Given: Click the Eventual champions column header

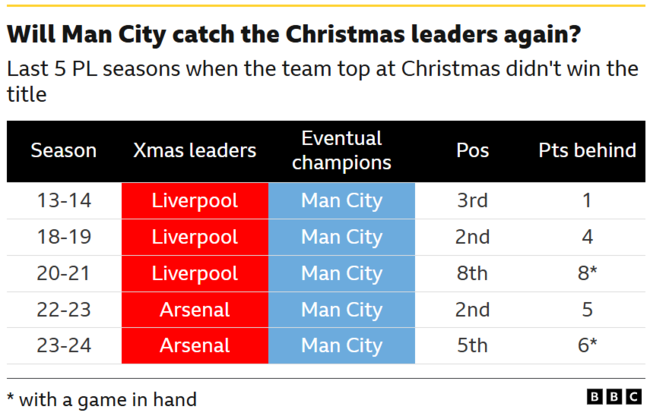Looking at the screenshot, I should 341,151.
